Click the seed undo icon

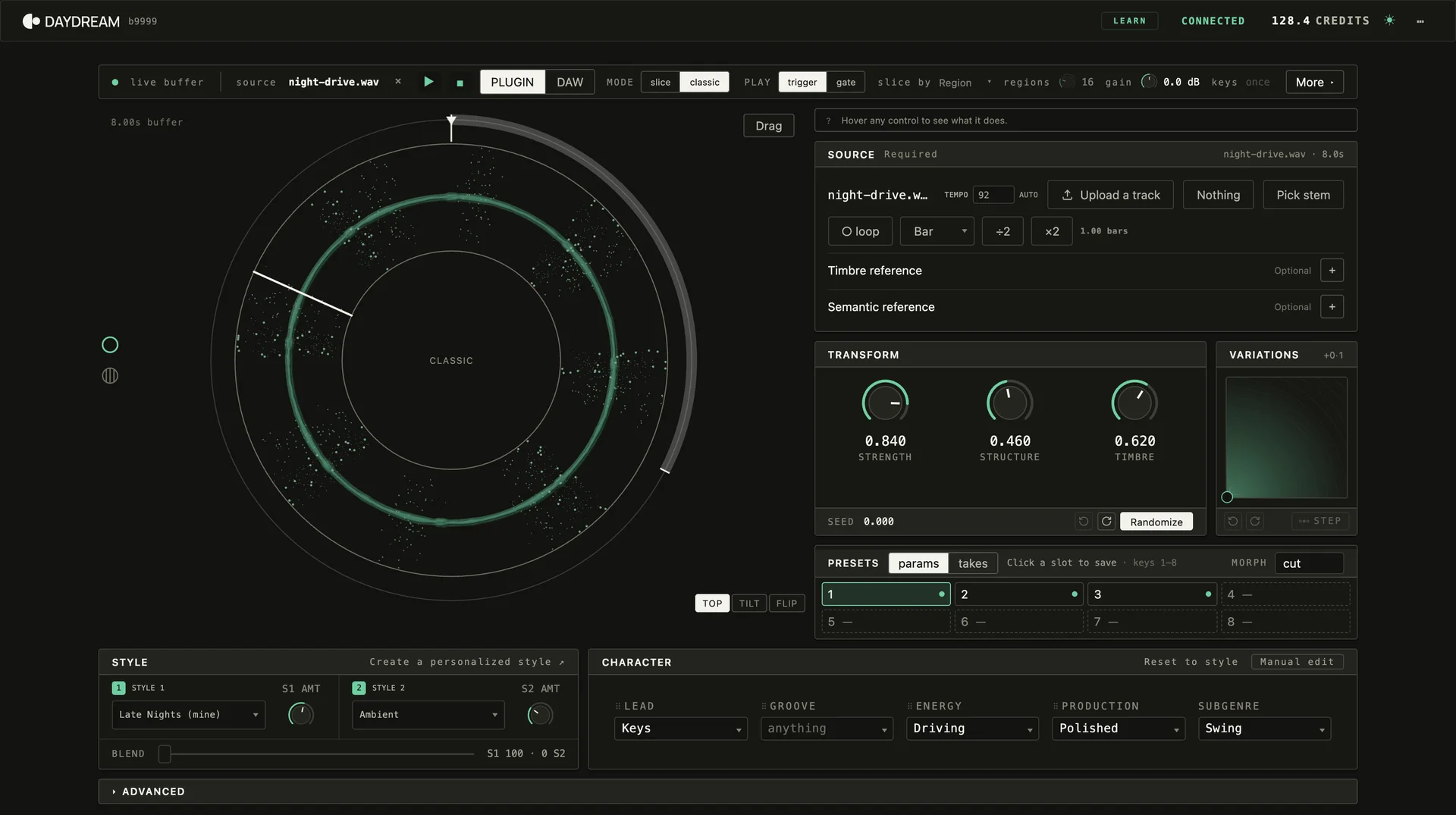[x=1084, y=522]
